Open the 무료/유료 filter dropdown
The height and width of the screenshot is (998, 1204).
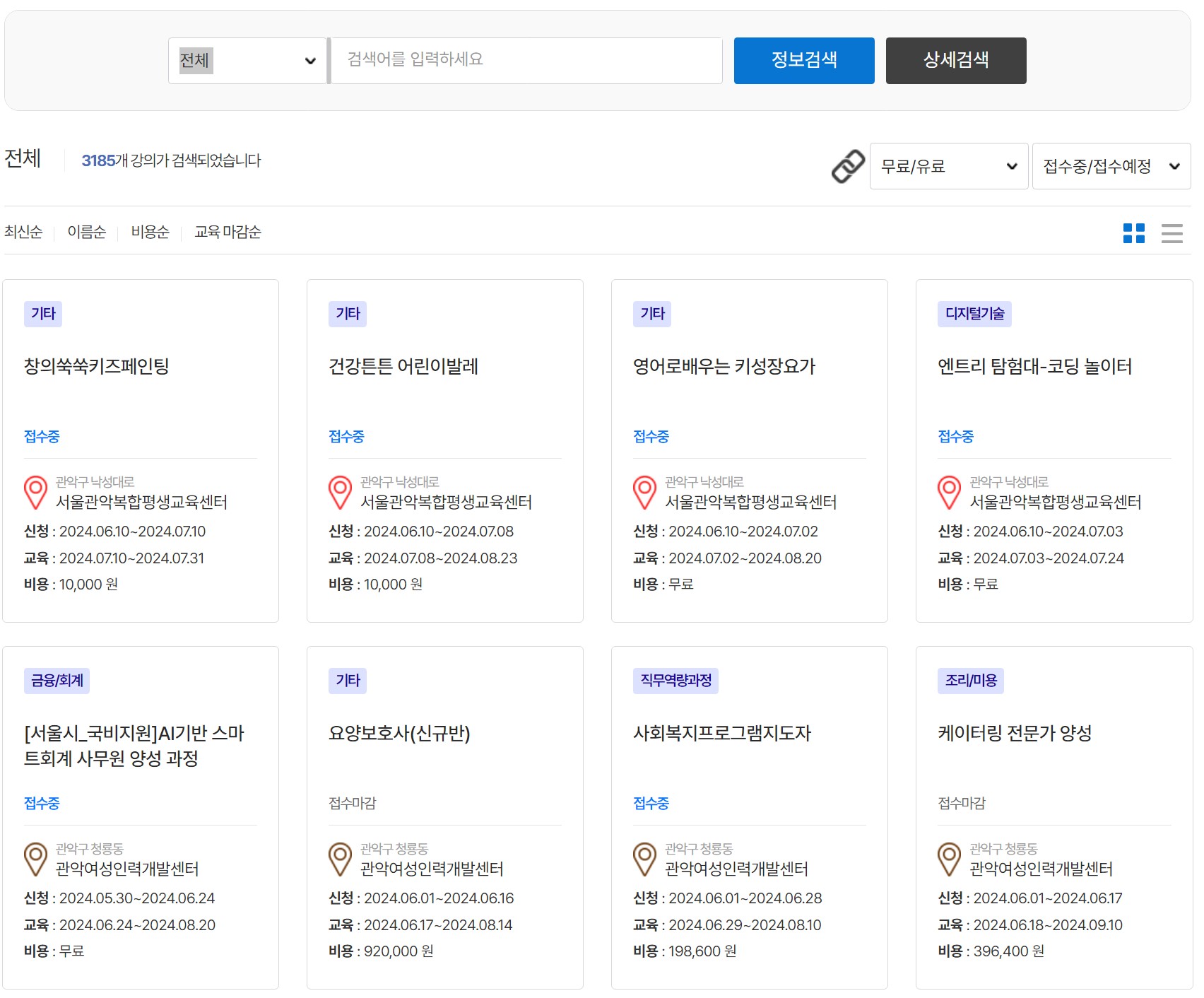(x=948, y=165)
